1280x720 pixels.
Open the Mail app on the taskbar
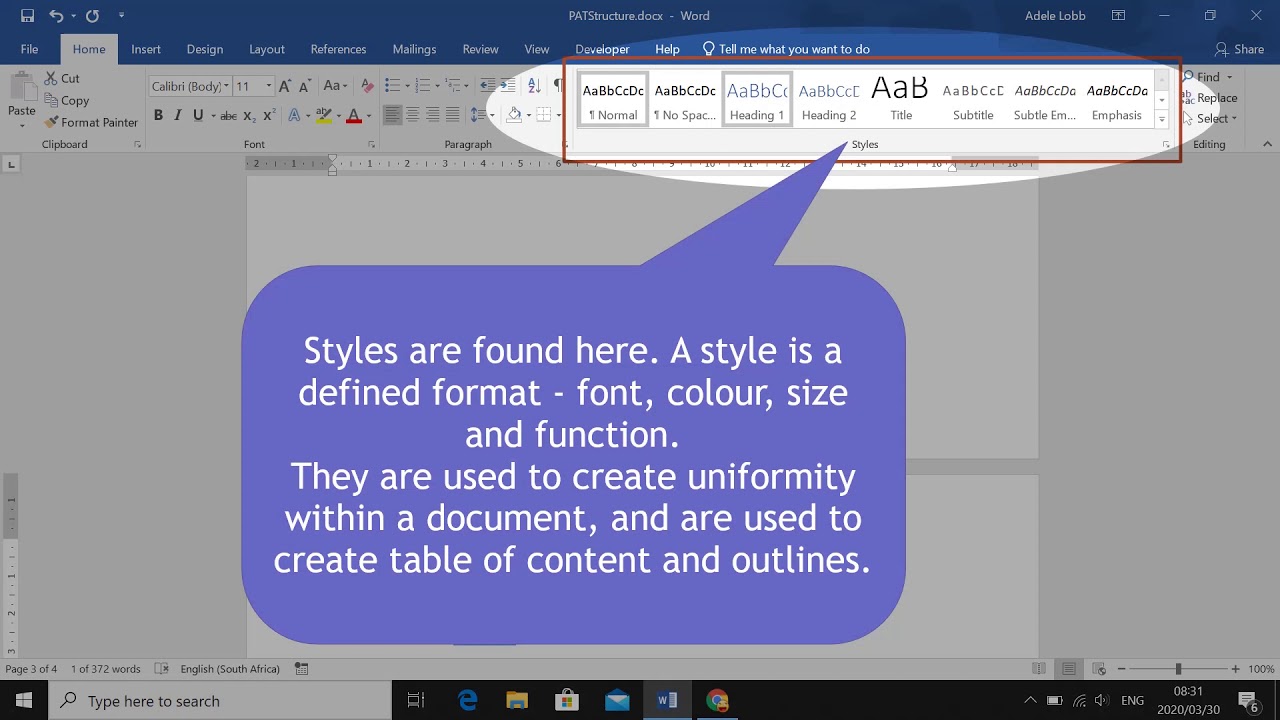click(x=617, y=700)
